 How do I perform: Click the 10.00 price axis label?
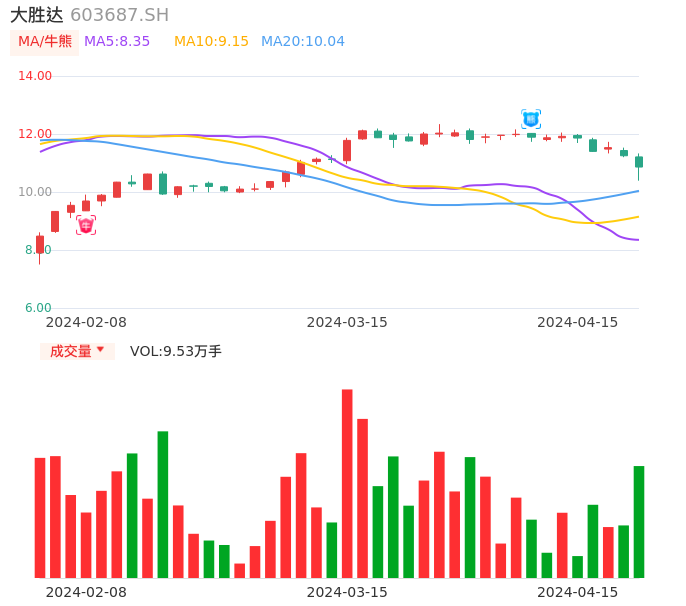tap(35, 192)
